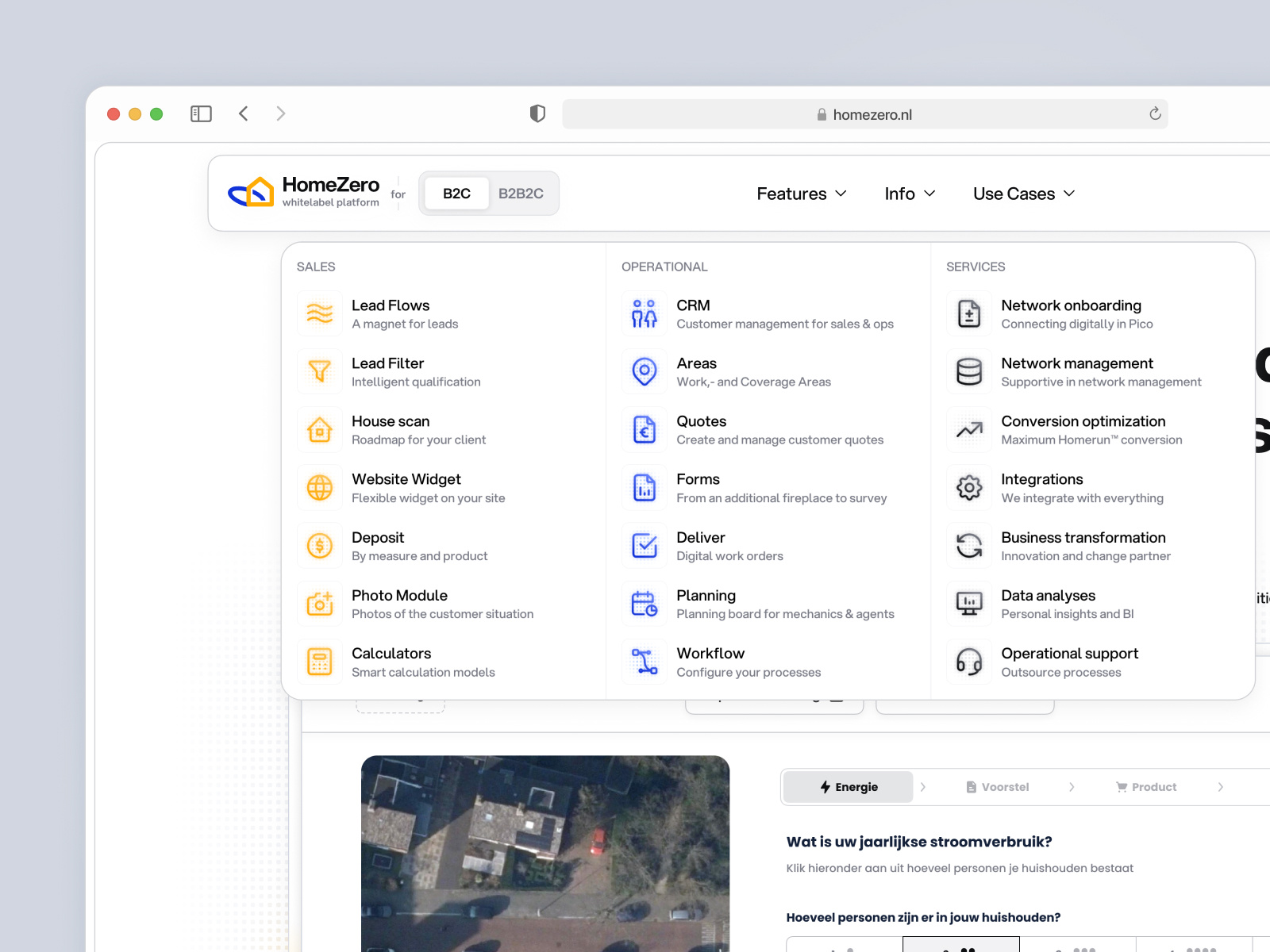Image resolution: width=1270 pixels, height=952 pixels.
Task: Click the Energie progress step indicator
Action: [847, 786]
